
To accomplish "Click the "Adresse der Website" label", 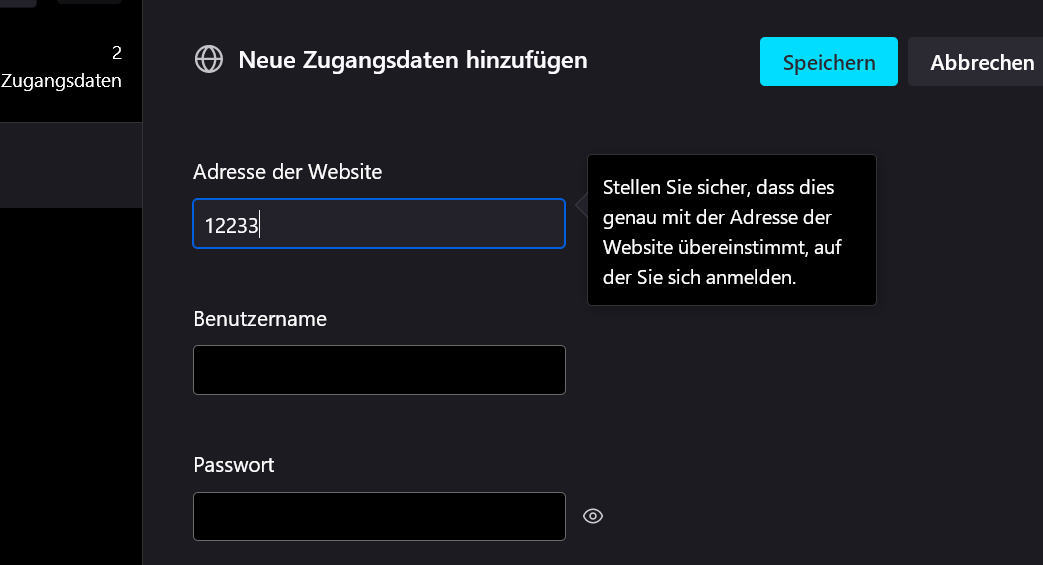I will point(287,172).
